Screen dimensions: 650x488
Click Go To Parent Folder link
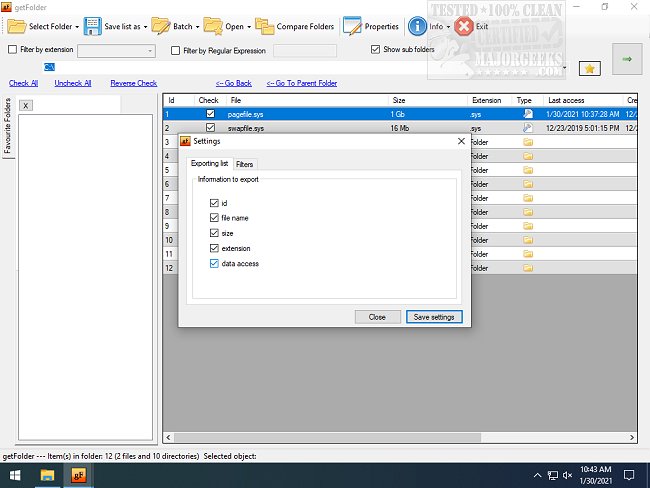tap(301, 83)
